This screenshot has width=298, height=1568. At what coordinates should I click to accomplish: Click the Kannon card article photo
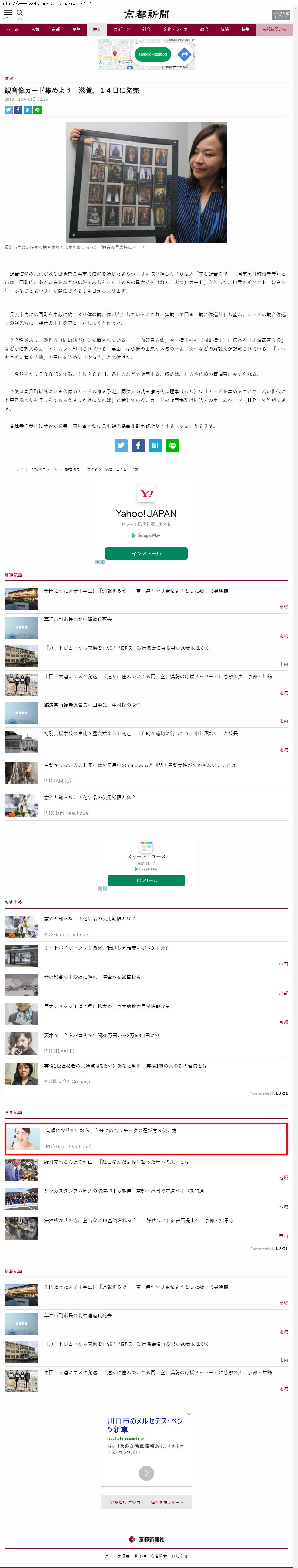pyautogui.click(x=146, y=182)
